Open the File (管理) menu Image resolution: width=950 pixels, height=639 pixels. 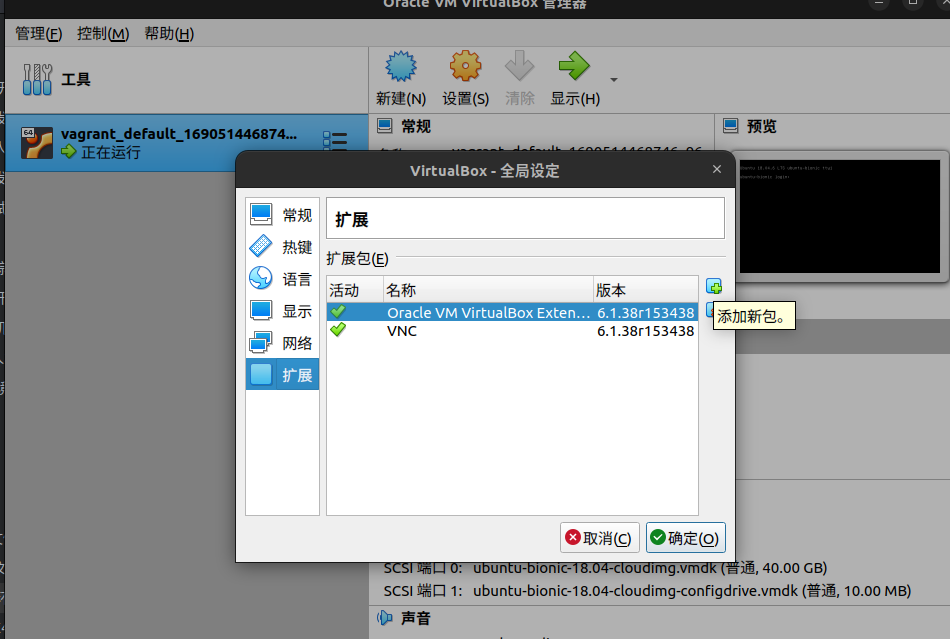(x=38, y=34)
